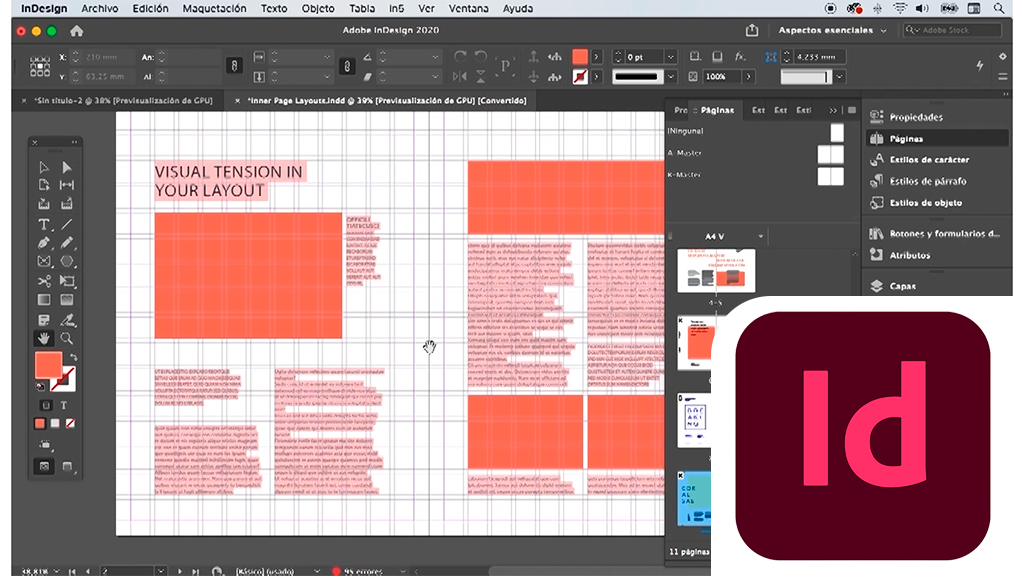The image size is (1024, 576).
Task: Click the Home icon in title bar
Action: 76,31
